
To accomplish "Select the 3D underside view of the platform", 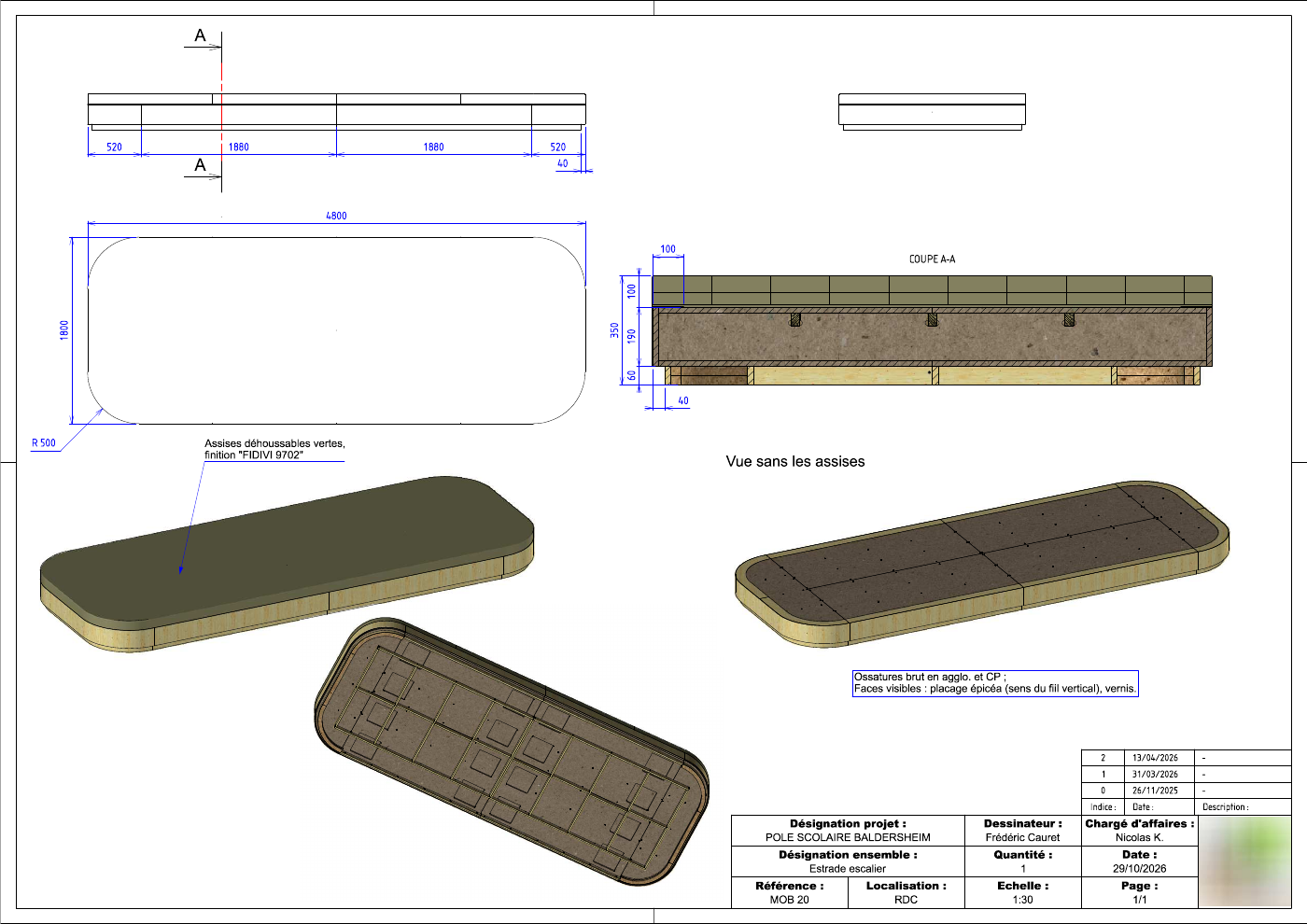I will click(x=512, y=752).
